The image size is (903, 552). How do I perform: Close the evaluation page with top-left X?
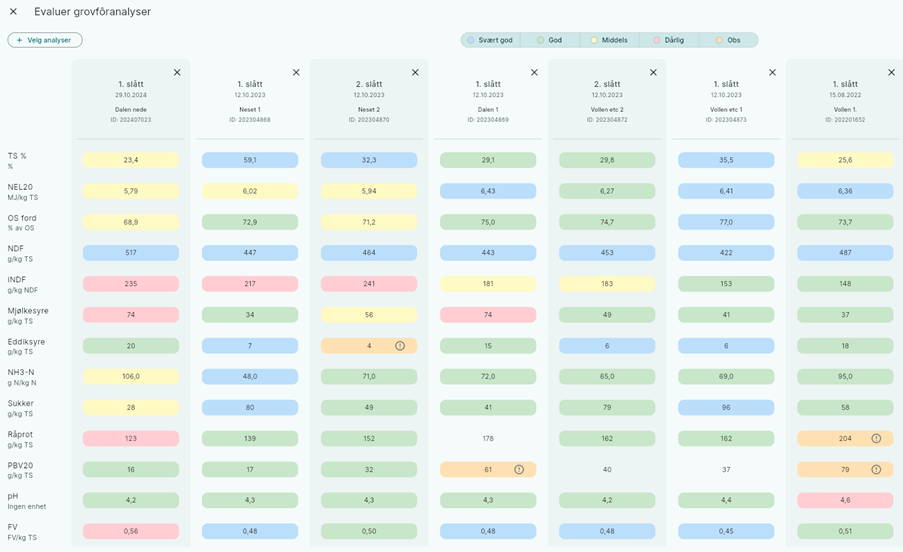13,12
